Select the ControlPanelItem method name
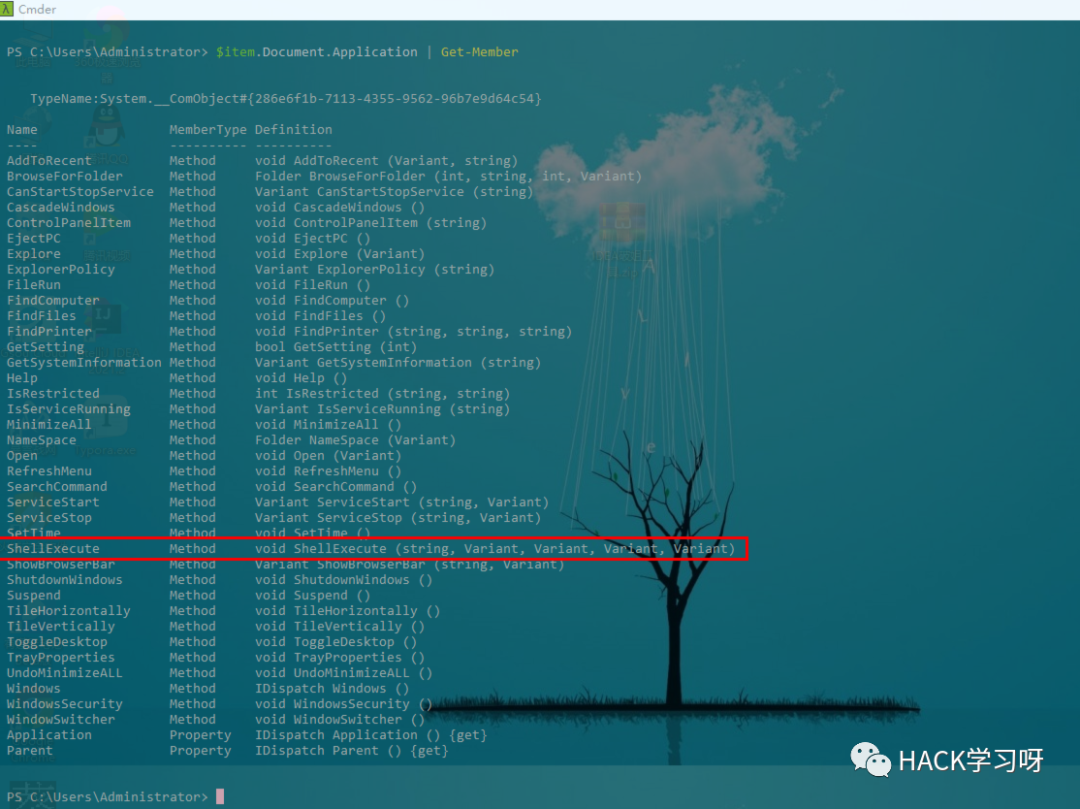The width and height of the screenshot is (1080, 809). coord(69,222)
